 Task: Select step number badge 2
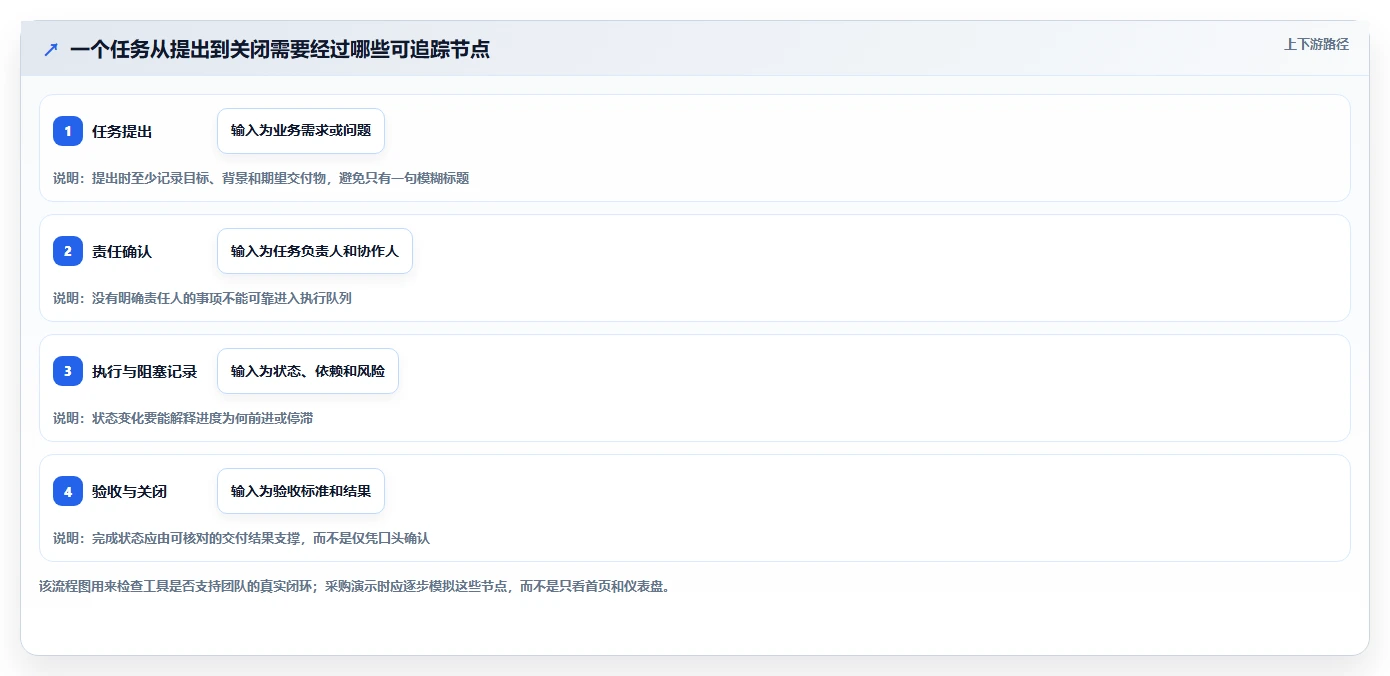tap(68, 251)
